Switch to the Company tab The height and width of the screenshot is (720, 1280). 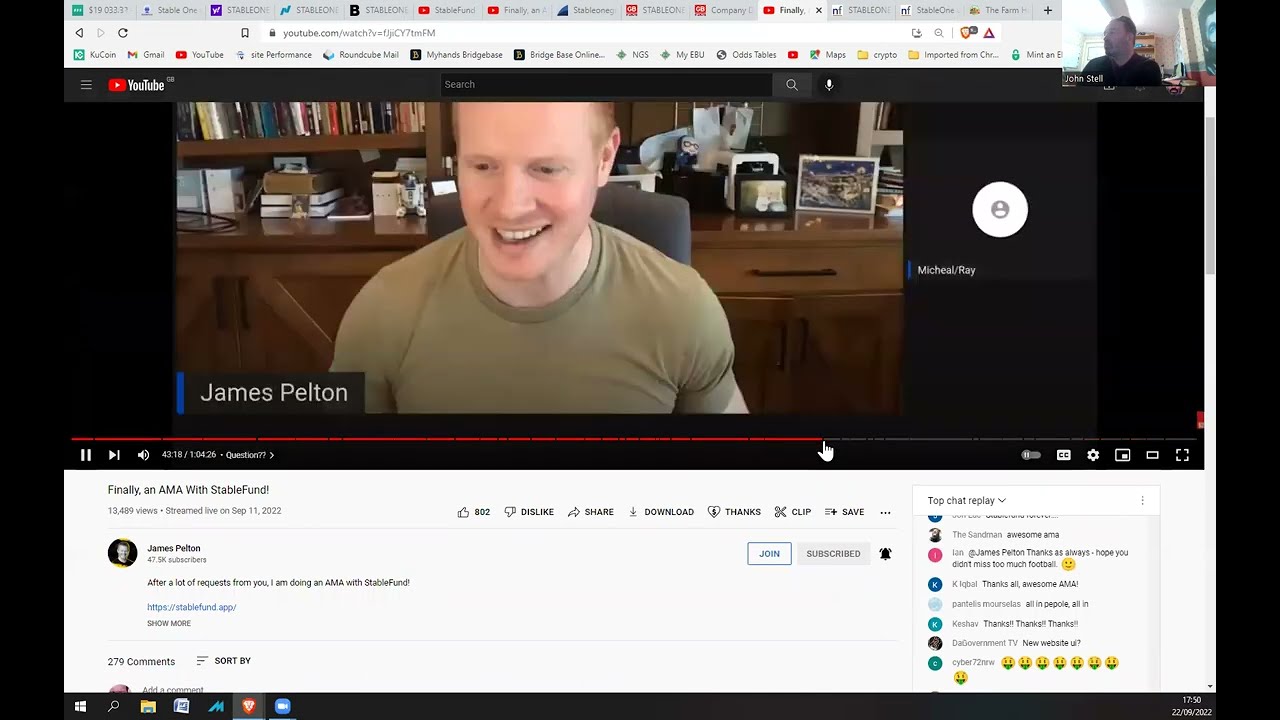coord(723,10)
